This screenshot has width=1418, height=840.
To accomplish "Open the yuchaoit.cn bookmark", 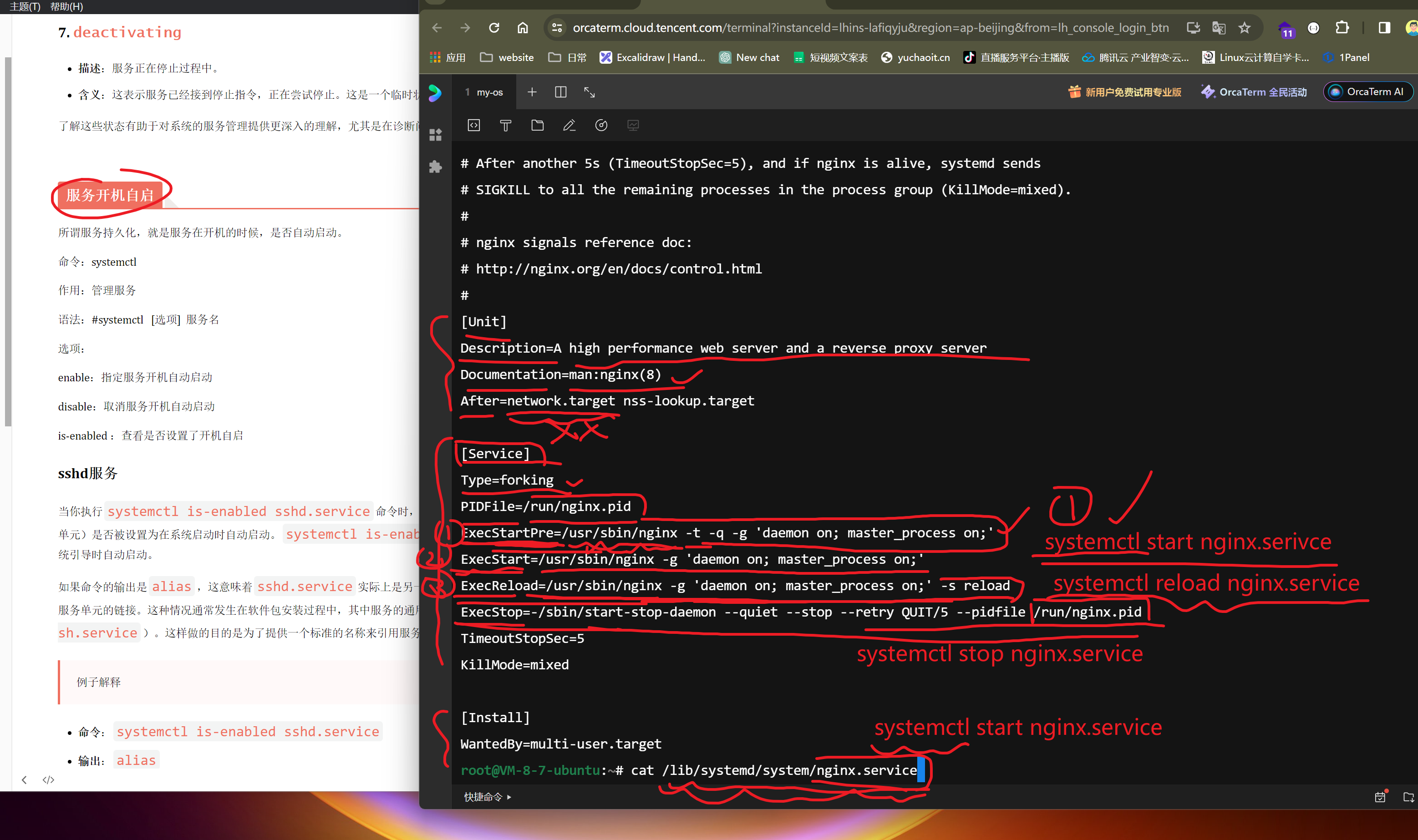I will coord(915,57).
